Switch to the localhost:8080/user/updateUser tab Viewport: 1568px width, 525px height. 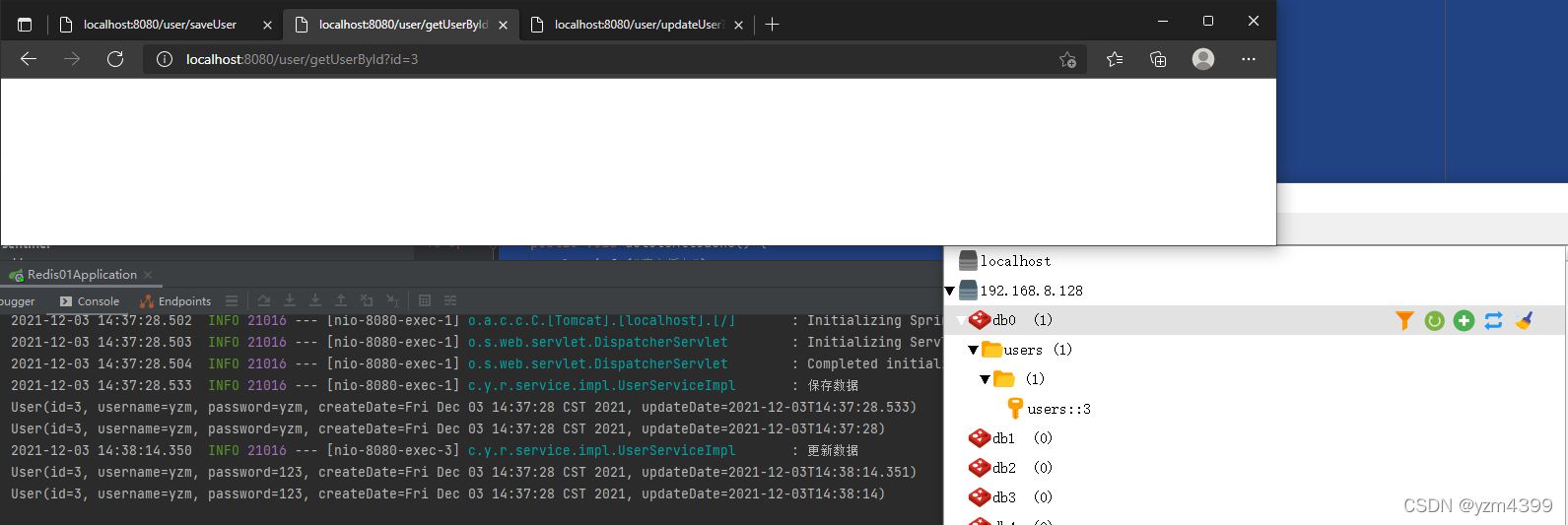pos(637,25)
